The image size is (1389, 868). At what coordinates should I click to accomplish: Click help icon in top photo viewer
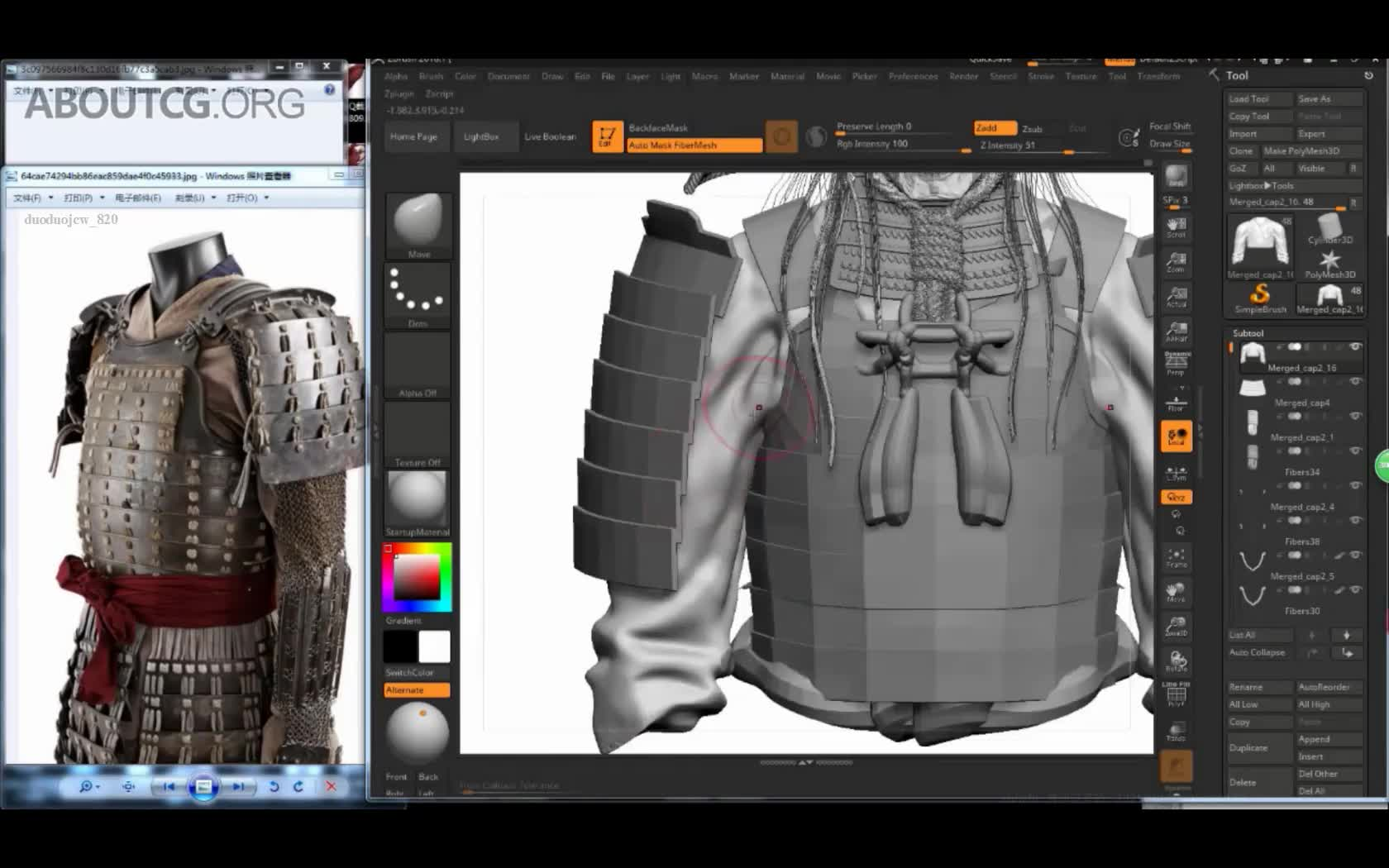pos(329,89)
